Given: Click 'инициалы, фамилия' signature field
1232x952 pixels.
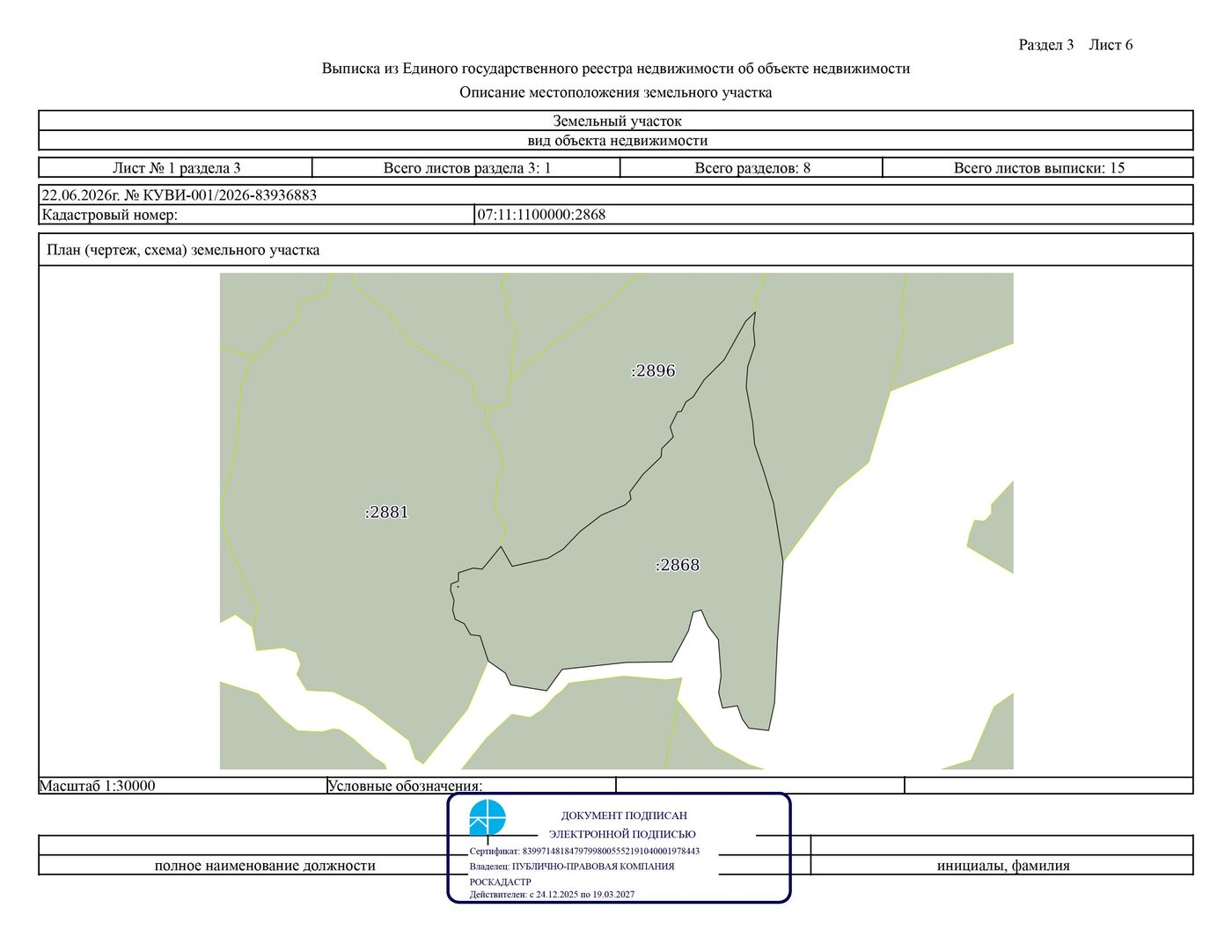Looking at the screenshot, I should coord(1002,865).
